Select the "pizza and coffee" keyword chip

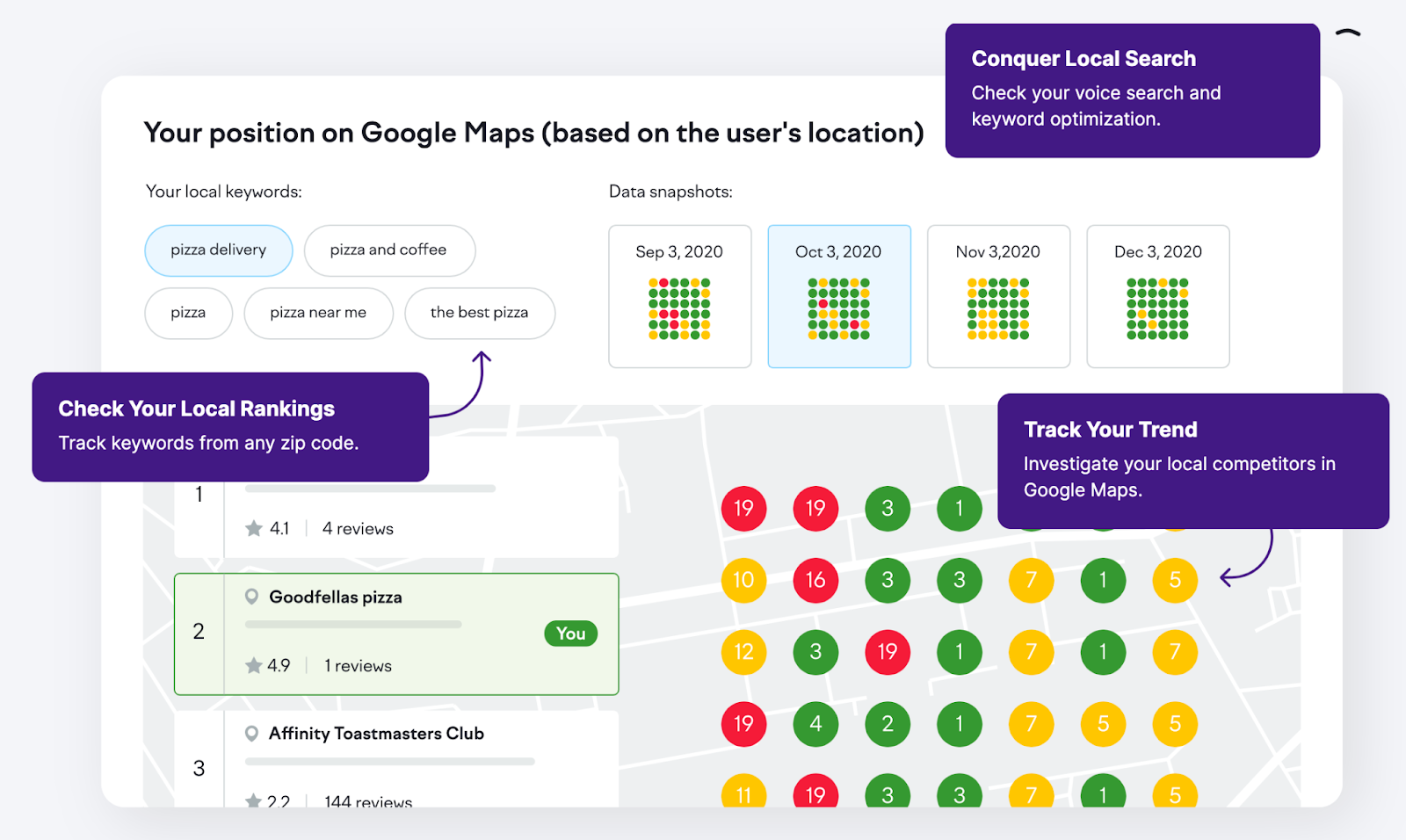click(x=389, y=250)
